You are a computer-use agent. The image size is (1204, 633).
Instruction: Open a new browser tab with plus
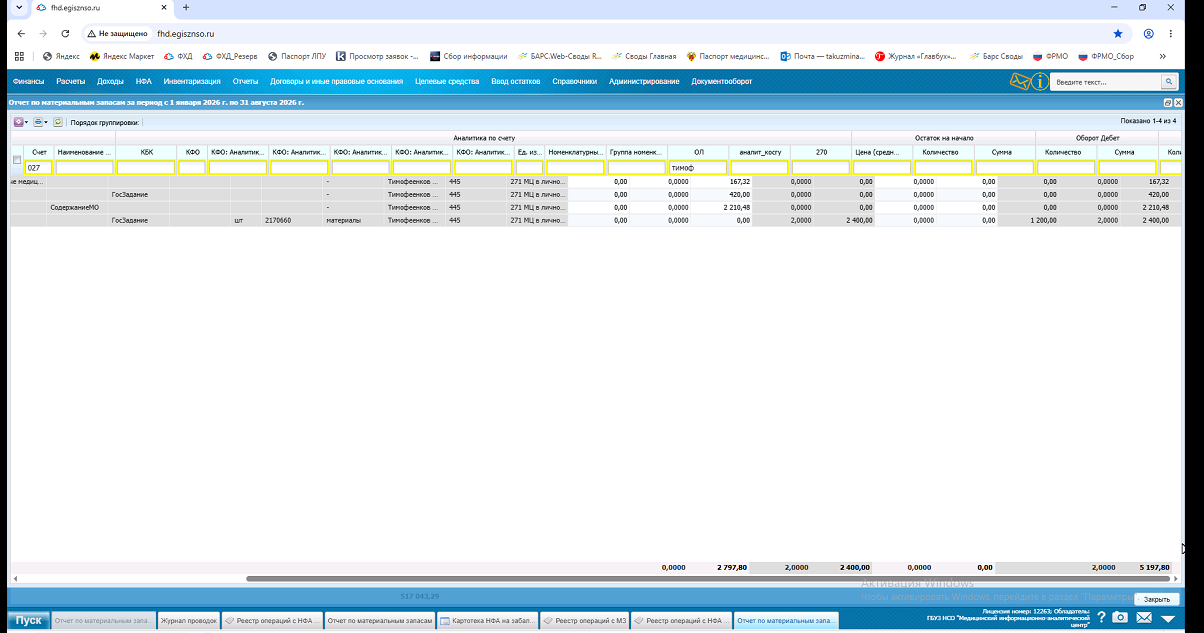pos(186,8)
